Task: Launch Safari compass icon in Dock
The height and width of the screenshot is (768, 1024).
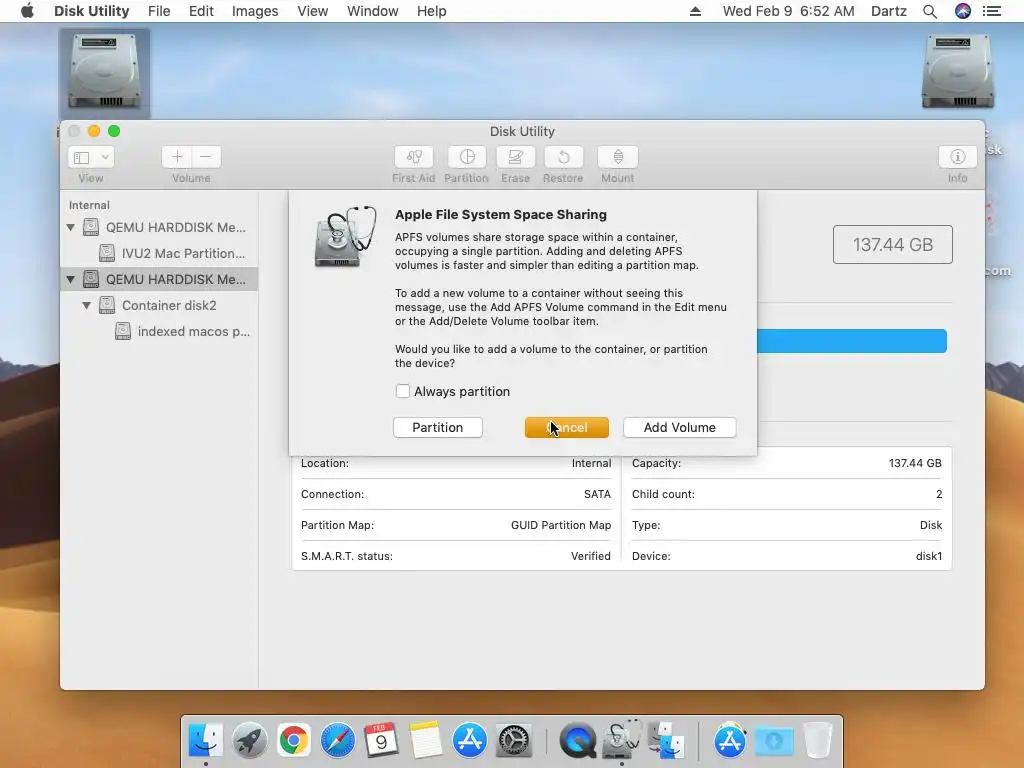Action: point(338,740)
